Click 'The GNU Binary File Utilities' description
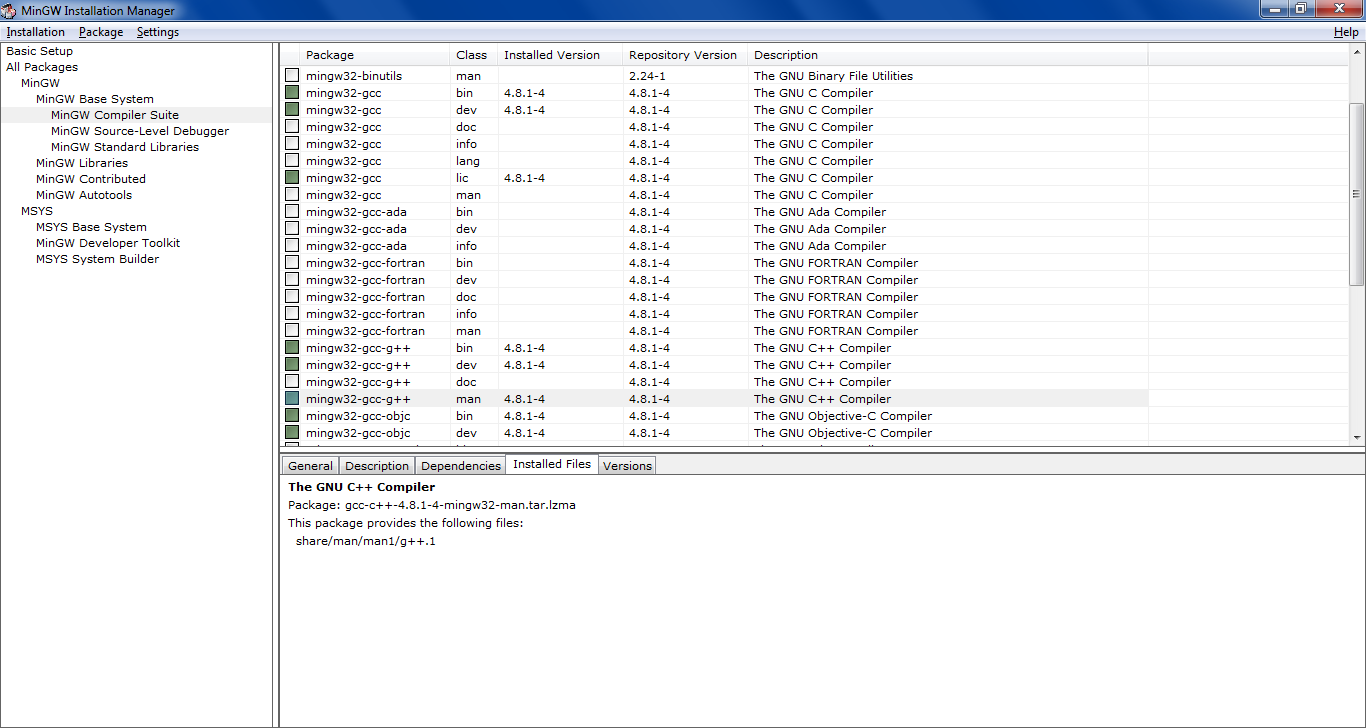 [x=833, y=76]
